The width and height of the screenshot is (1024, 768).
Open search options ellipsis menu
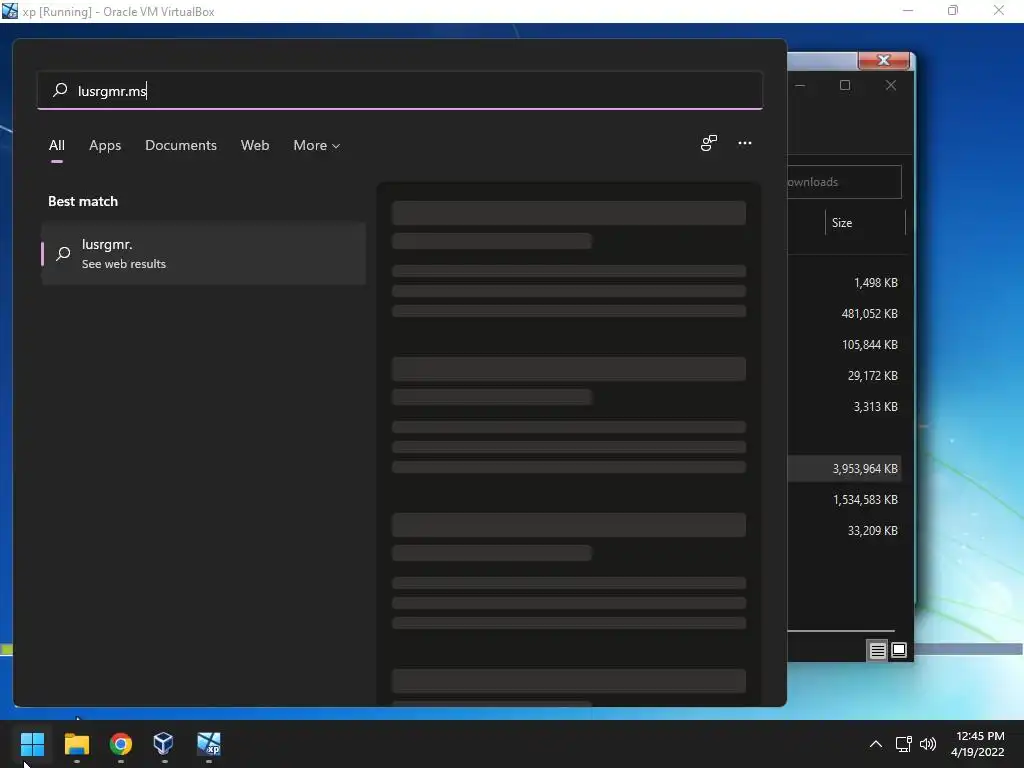[745, 143]
